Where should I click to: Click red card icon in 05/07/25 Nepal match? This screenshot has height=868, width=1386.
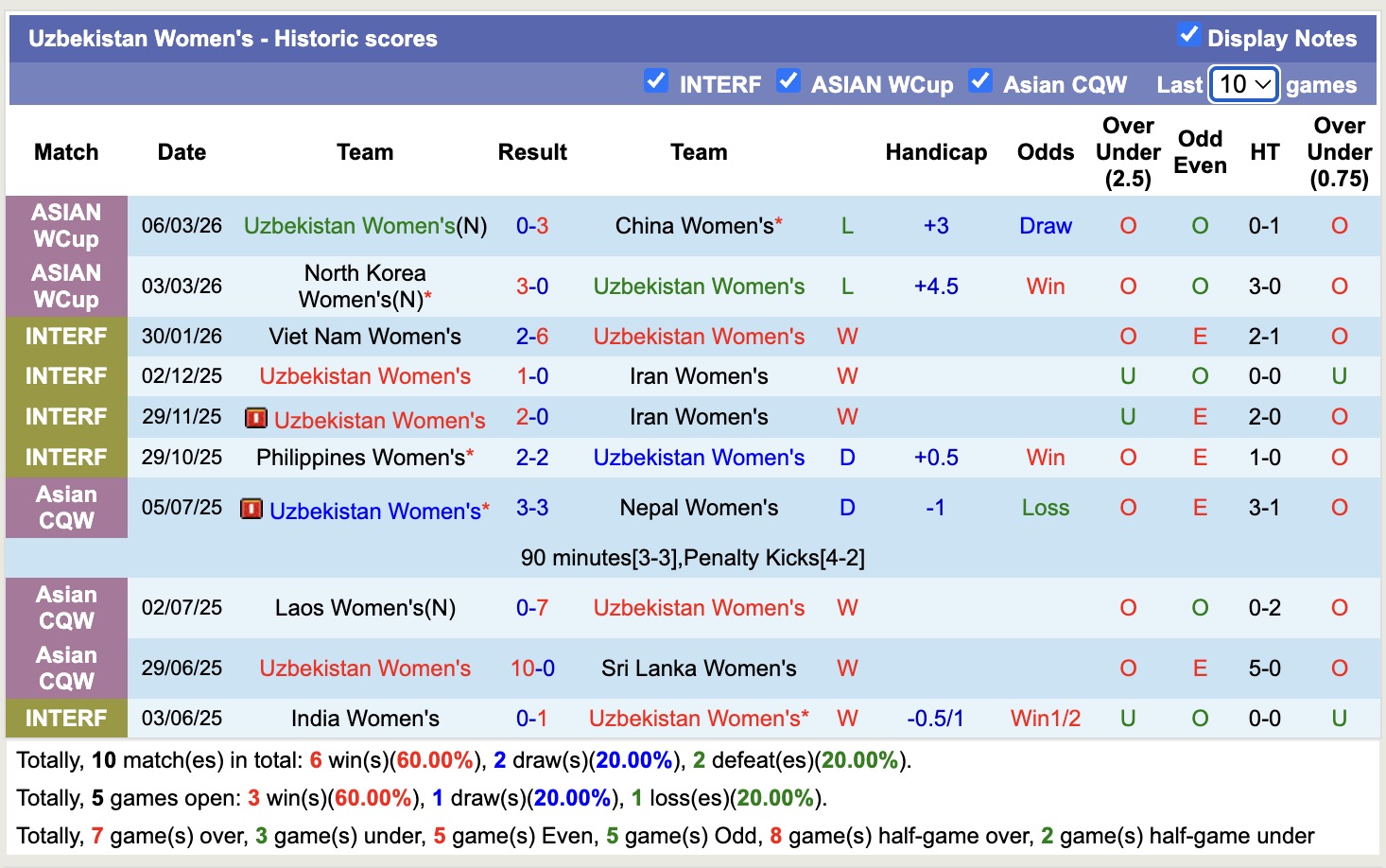coord(251,509)
